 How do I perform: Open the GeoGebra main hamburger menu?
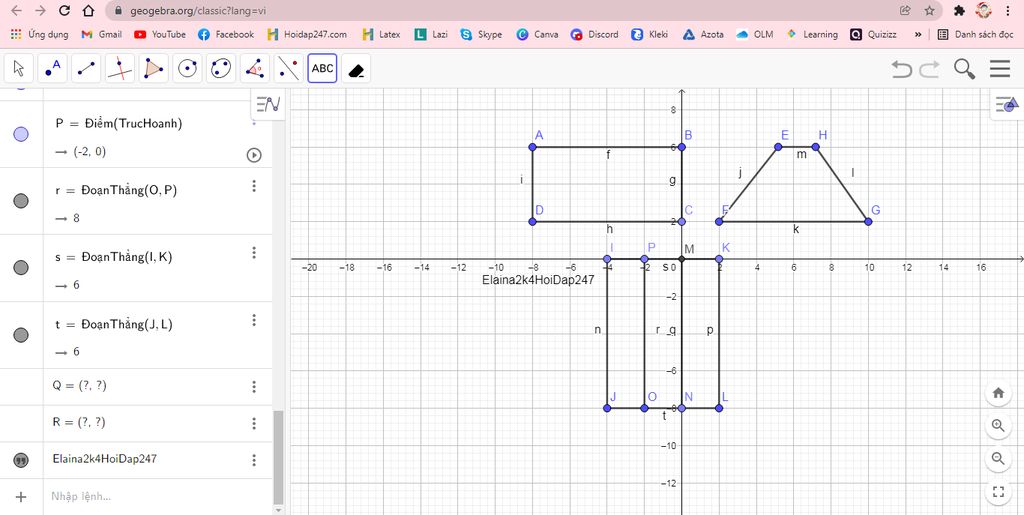click(x=1000, y=68)
